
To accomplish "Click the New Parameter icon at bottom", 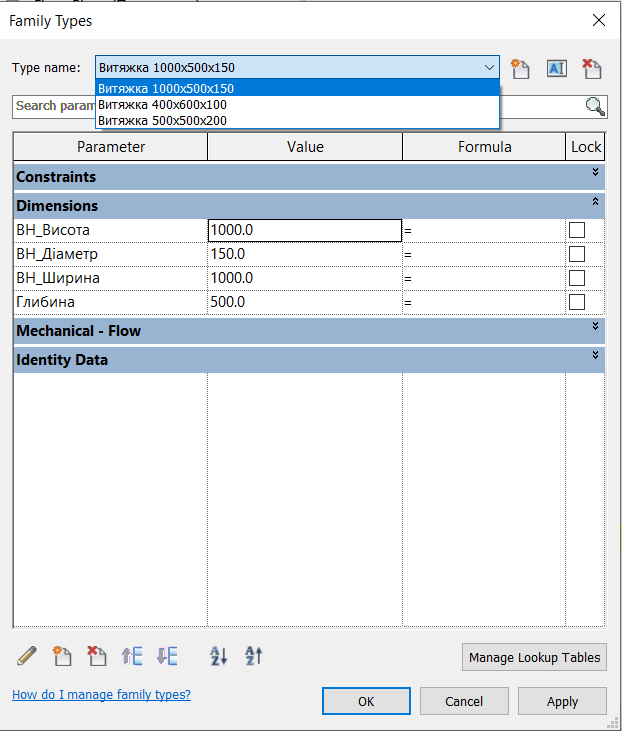I will [x=62, y=656].
